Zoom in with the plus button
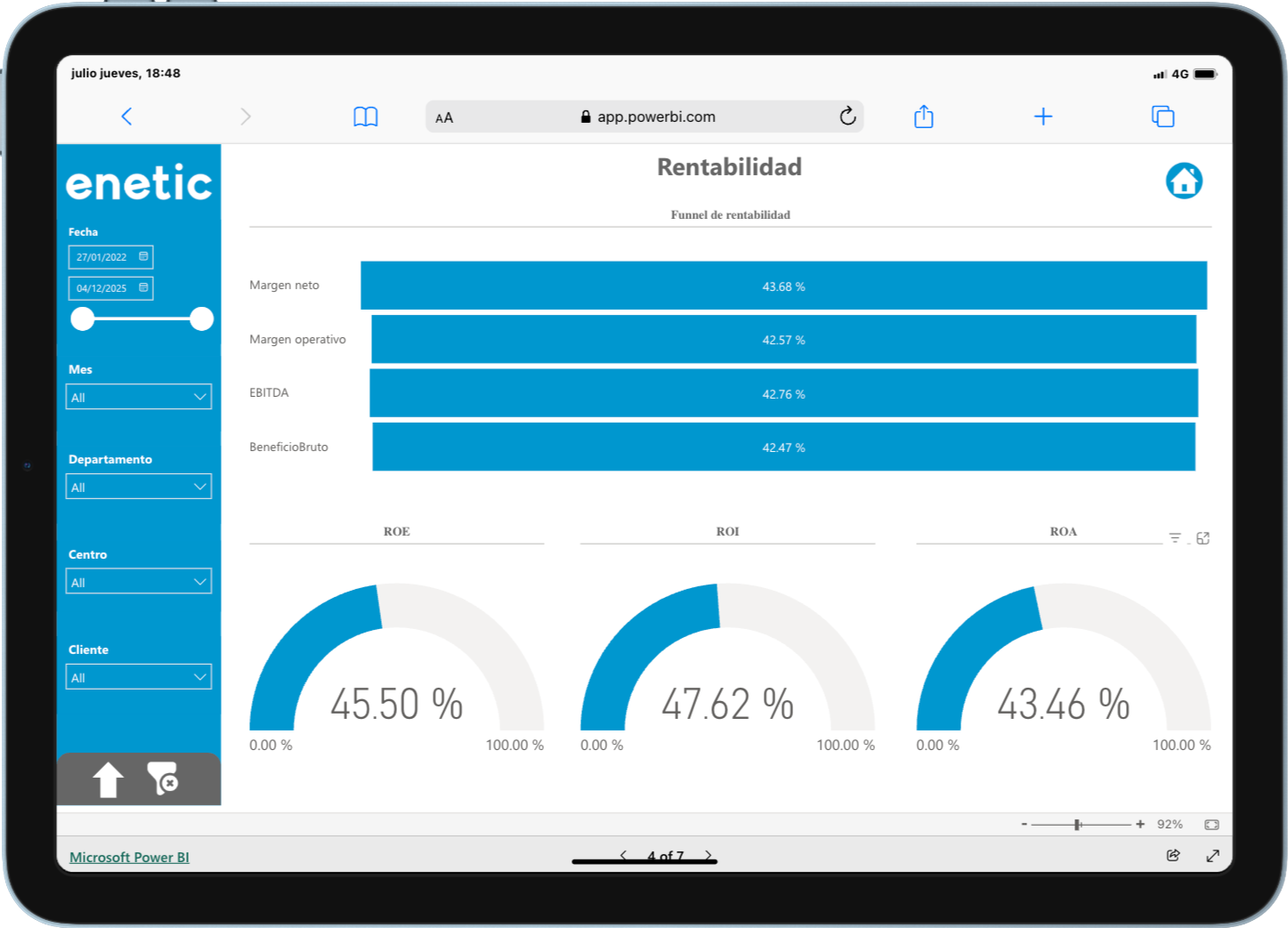The width and height of the screenshot is (1288, 928). click(x=1140, y=825)
